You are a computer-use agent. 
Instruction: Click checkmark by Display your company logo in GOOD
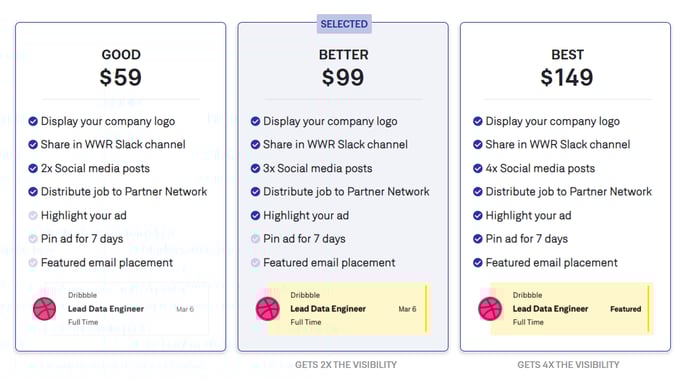point(33,121)
